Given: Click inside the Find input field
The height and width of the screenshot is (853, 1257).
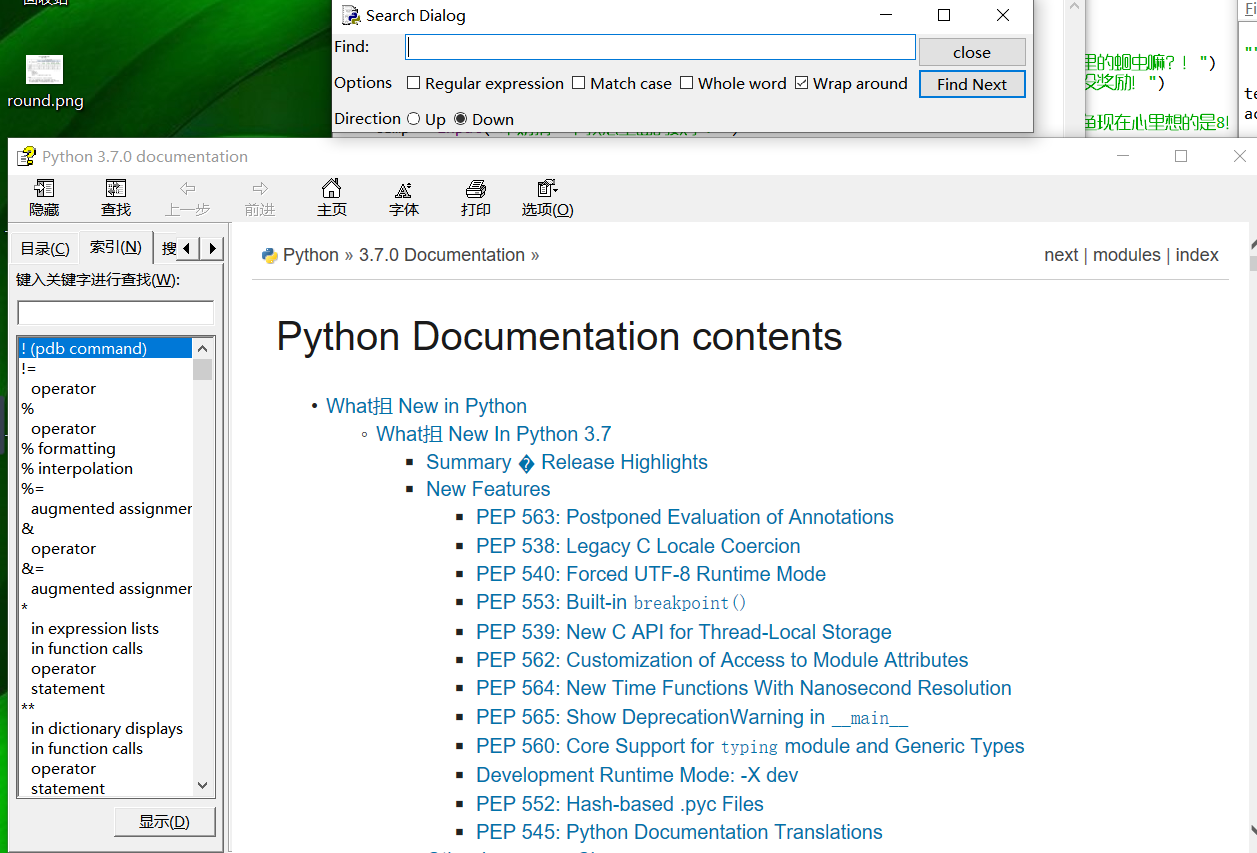Looking at the screenshot, I should [x=660, y=46].
